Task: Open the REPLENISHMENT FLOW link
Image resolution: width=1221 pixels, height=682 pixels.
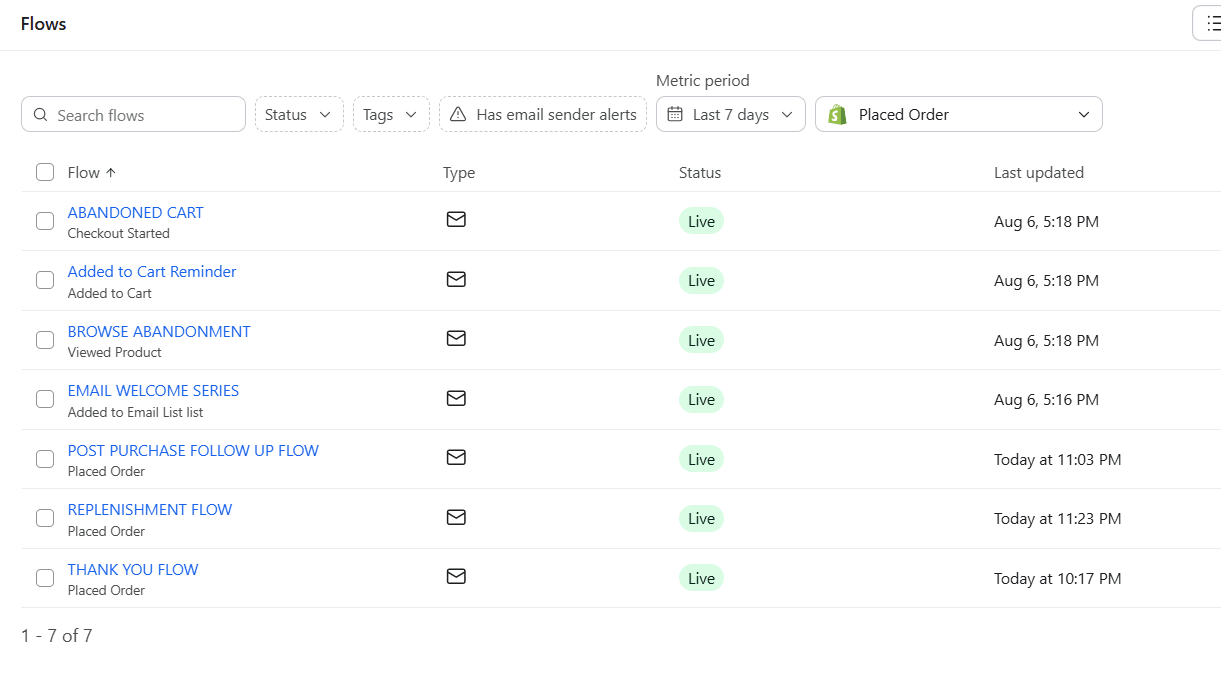Action: 150,510
